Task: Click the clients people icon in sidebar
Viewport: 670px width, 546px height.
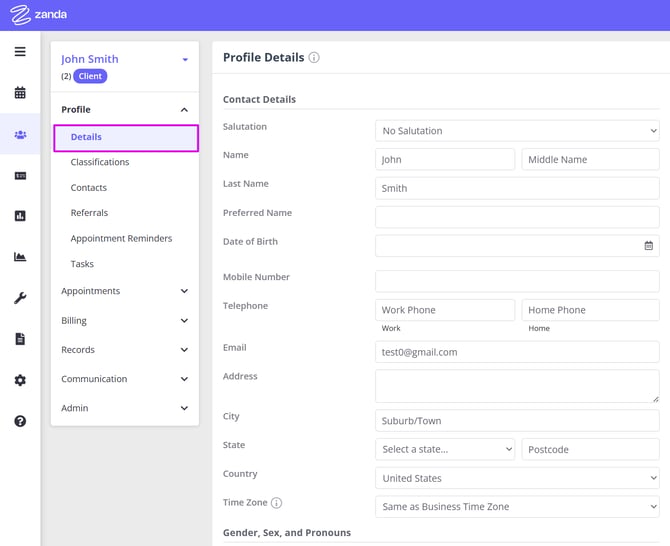Action: (20, 135)
